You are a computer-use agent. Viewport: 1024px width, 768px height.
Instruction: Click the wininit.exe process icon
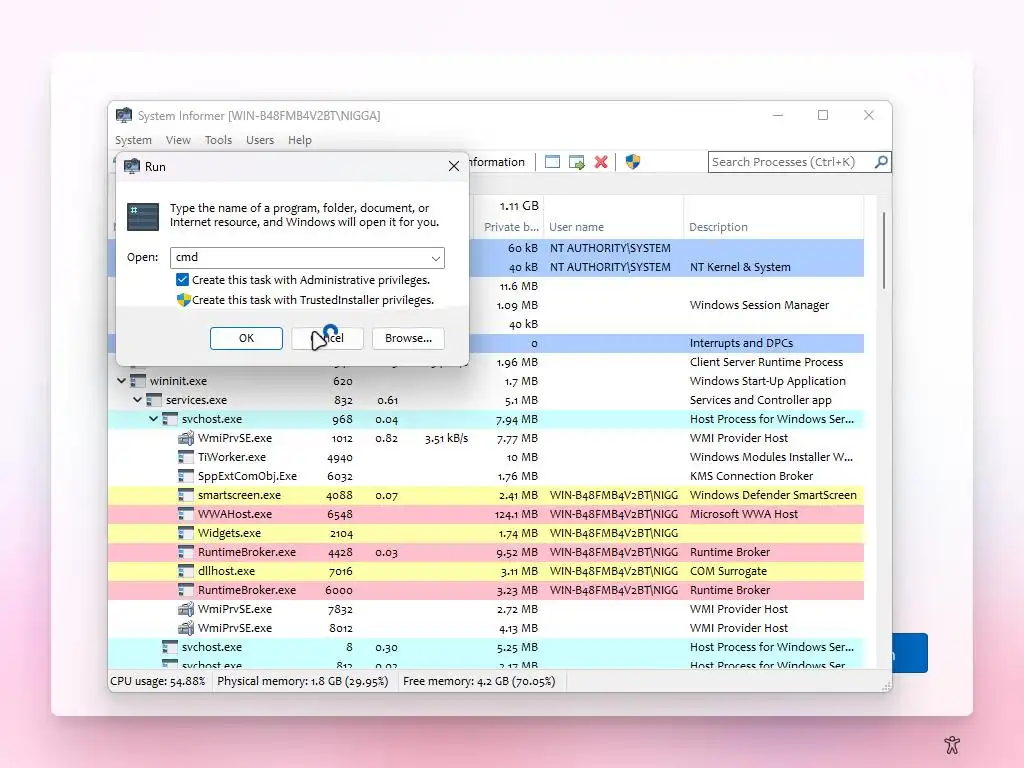[x=138, y=381]
